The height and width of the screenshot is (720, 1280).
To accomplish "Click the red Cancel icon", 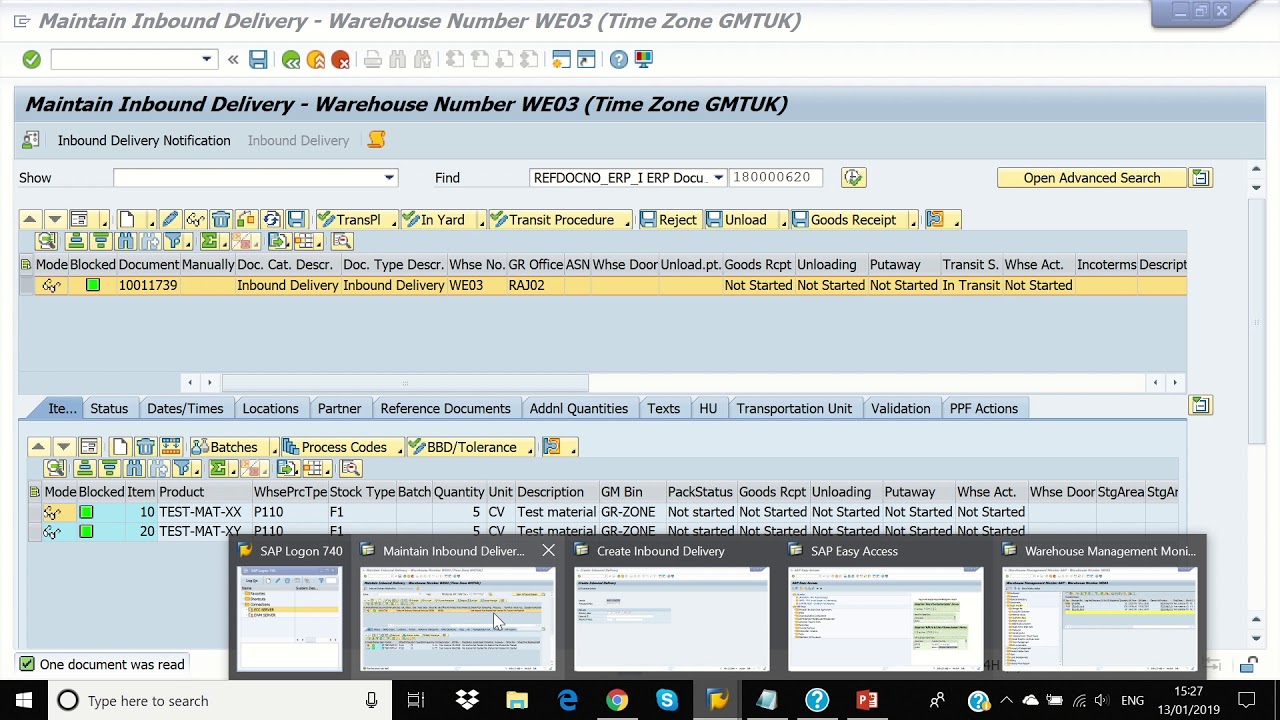I will 341,60.
